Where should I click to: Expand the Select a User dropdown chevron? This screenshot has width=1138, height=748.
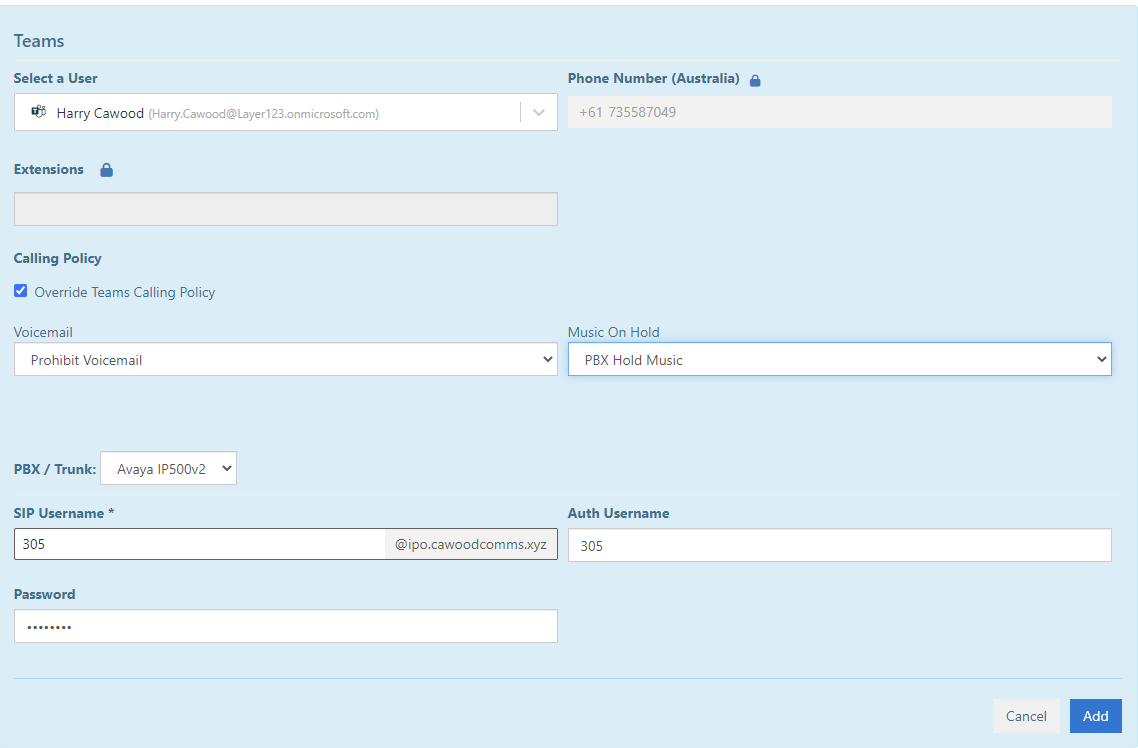(x=539, y=112)
